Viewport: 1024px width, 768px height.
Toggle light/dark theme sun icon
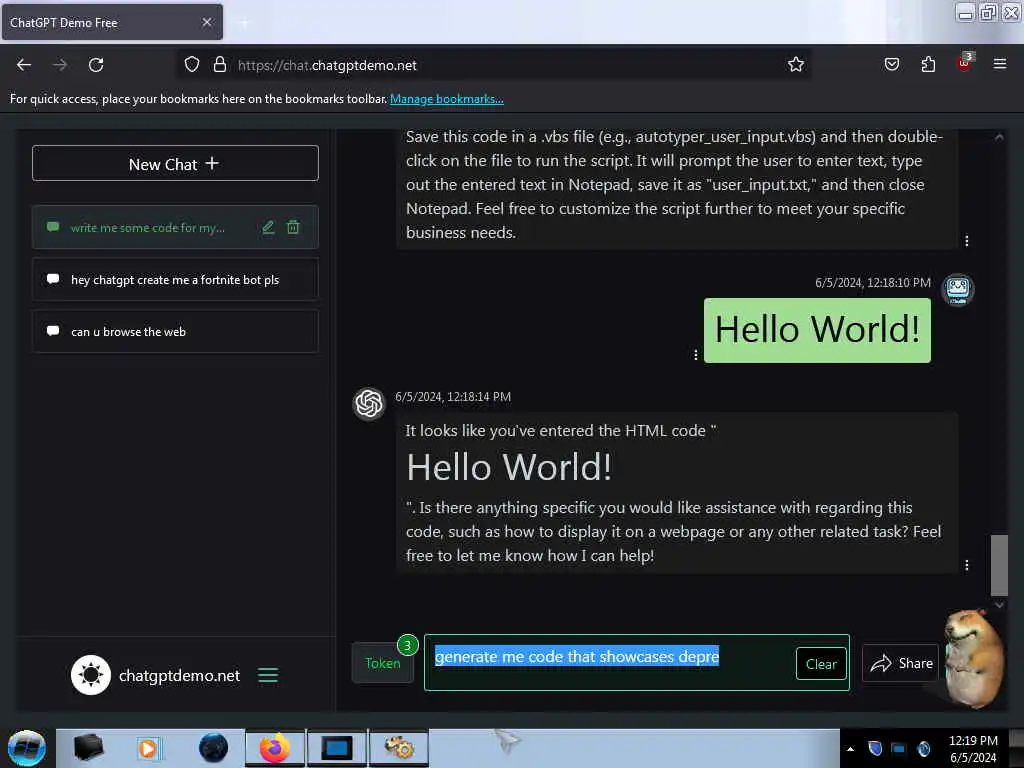(x=91, y=675)
